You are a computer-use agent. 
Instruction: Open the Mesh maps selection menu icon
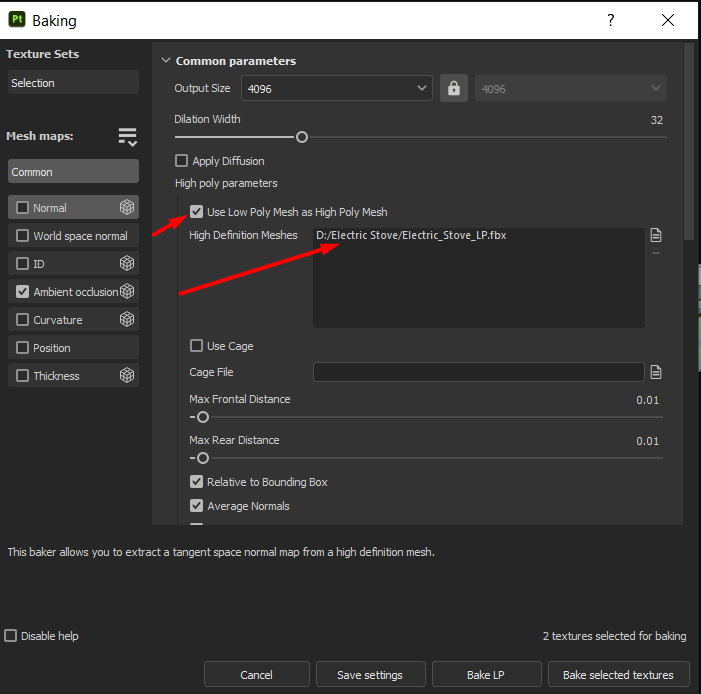pos(127,137)
